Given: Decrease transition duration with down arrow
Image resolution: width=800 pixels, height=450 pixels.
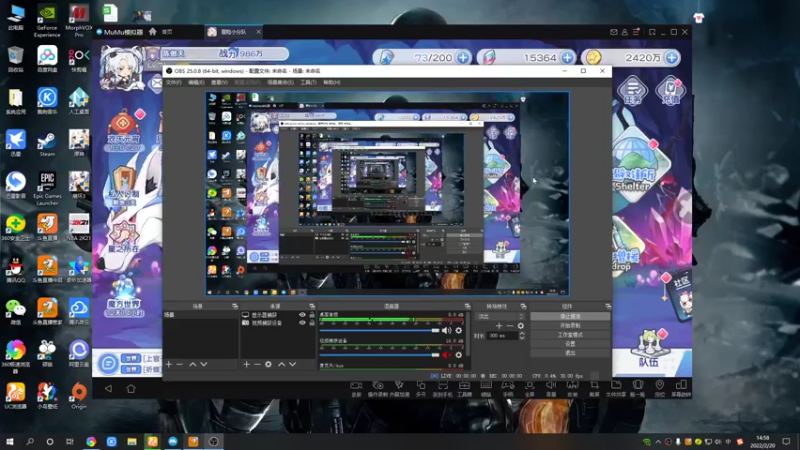Looking at the screenshot, I should pos(521,338).
